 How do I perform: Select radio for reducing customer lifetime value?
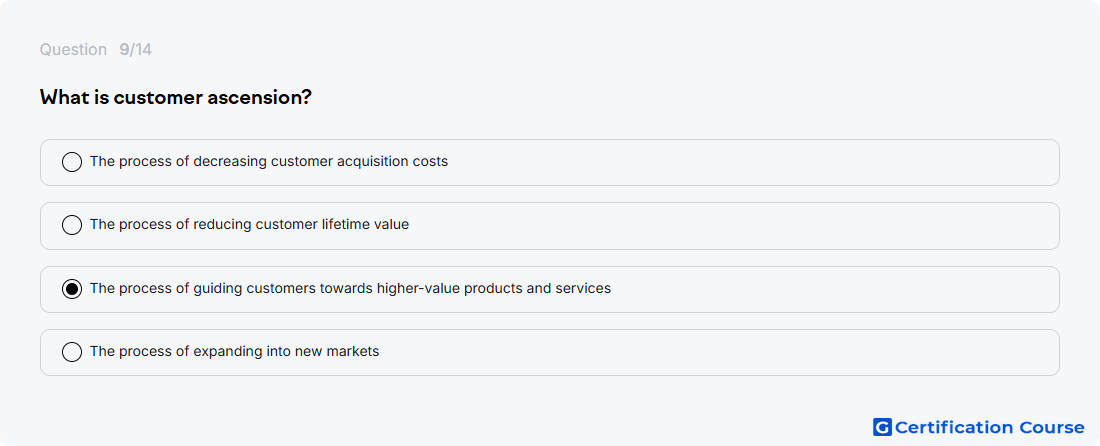tap(72, 225)
